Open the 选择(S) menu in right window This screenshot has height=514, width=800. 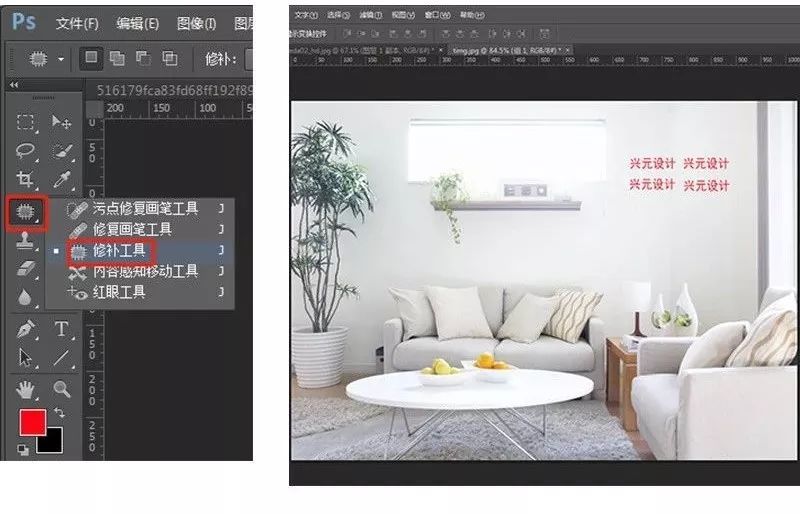click(339, 15)
